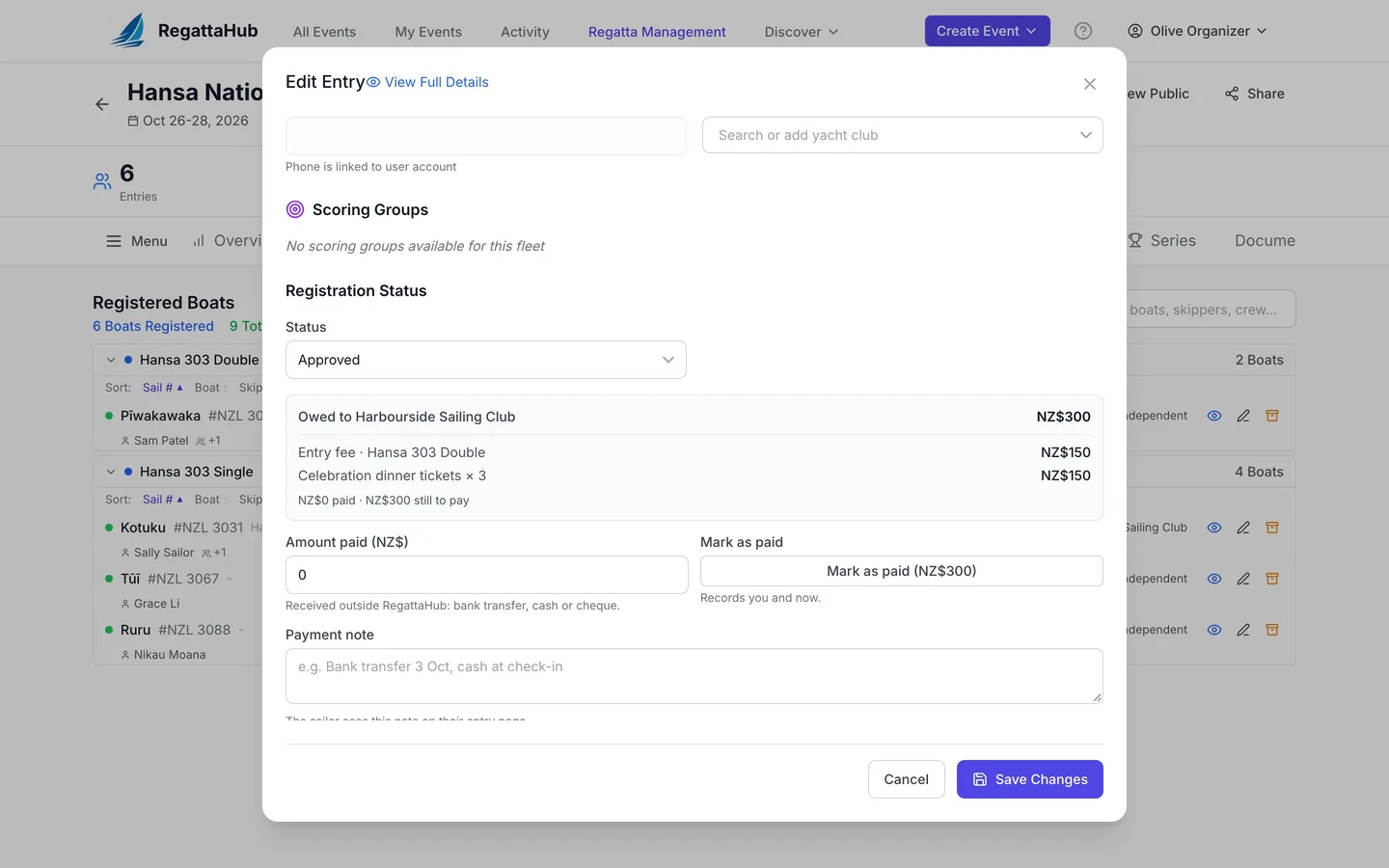Cancel the entry edit
Screen dimensions: 1389x868
pos(907,779)
